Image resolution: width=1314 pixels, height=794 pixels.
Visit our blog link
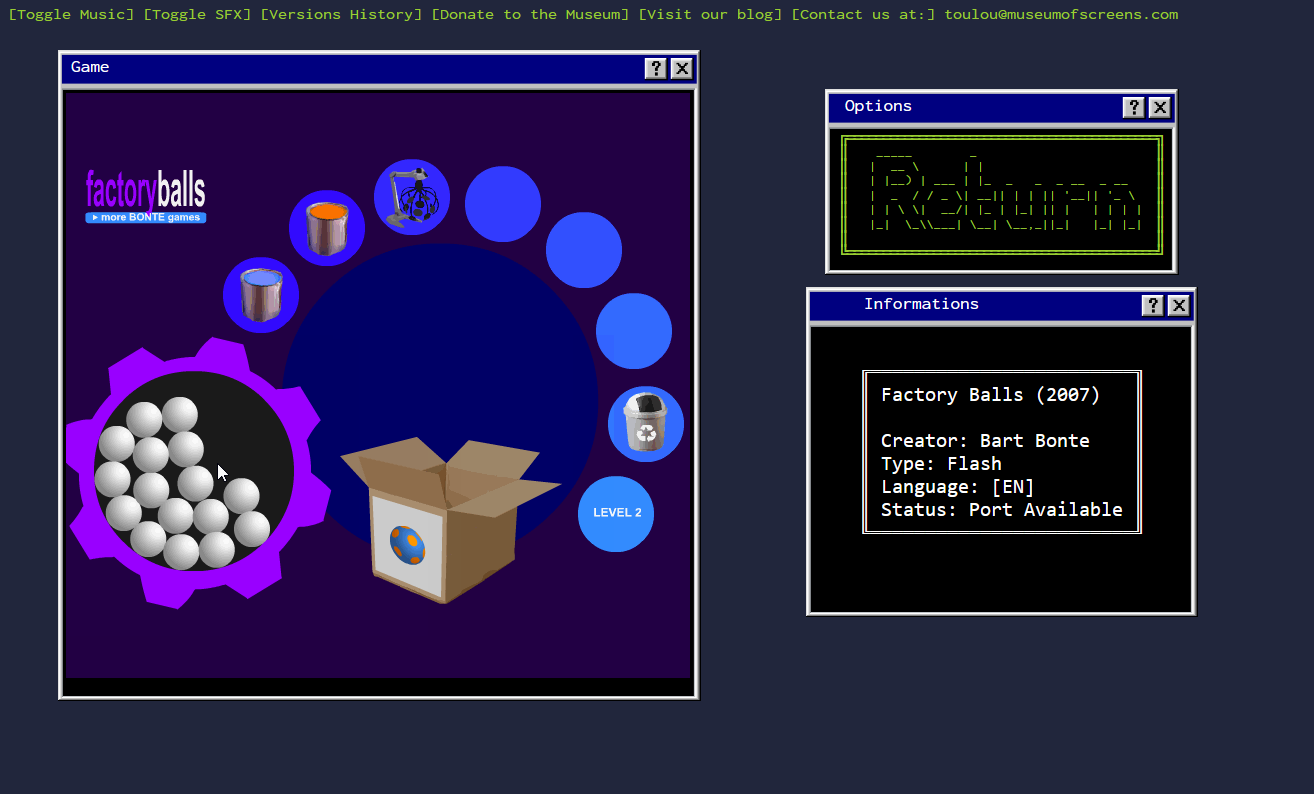710,15
